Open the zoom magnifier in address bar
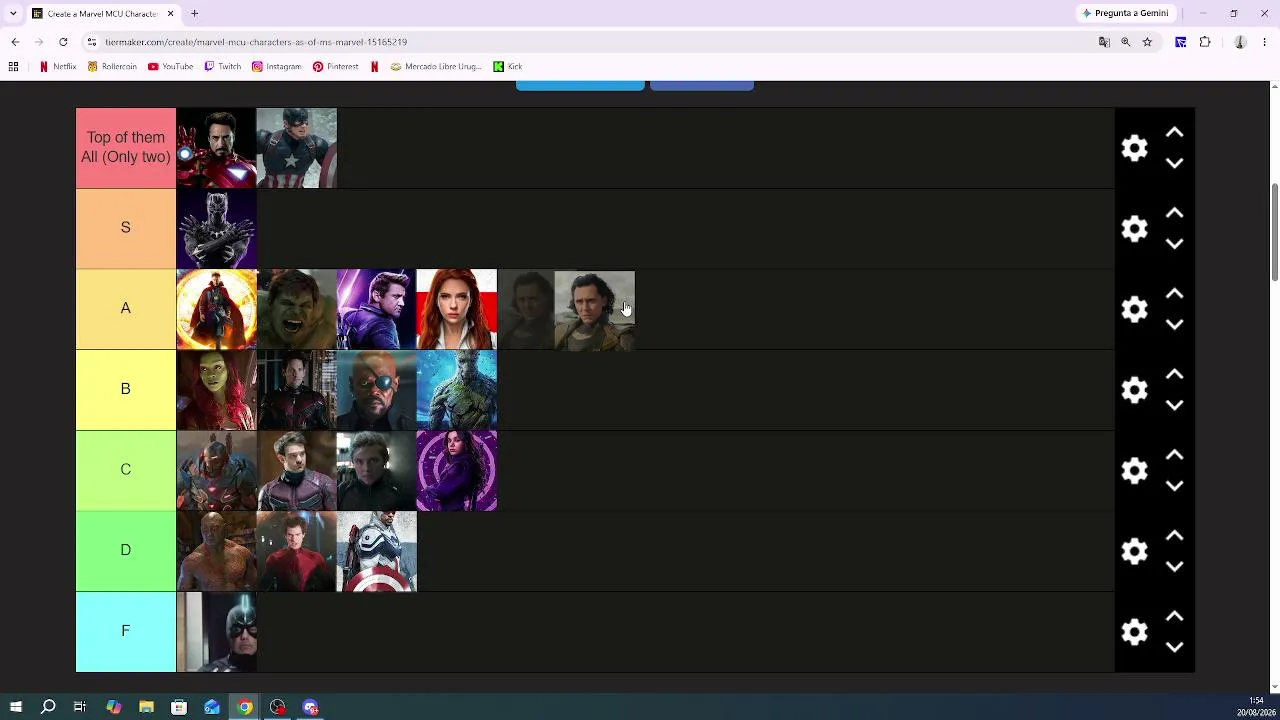 [1126, 42]
